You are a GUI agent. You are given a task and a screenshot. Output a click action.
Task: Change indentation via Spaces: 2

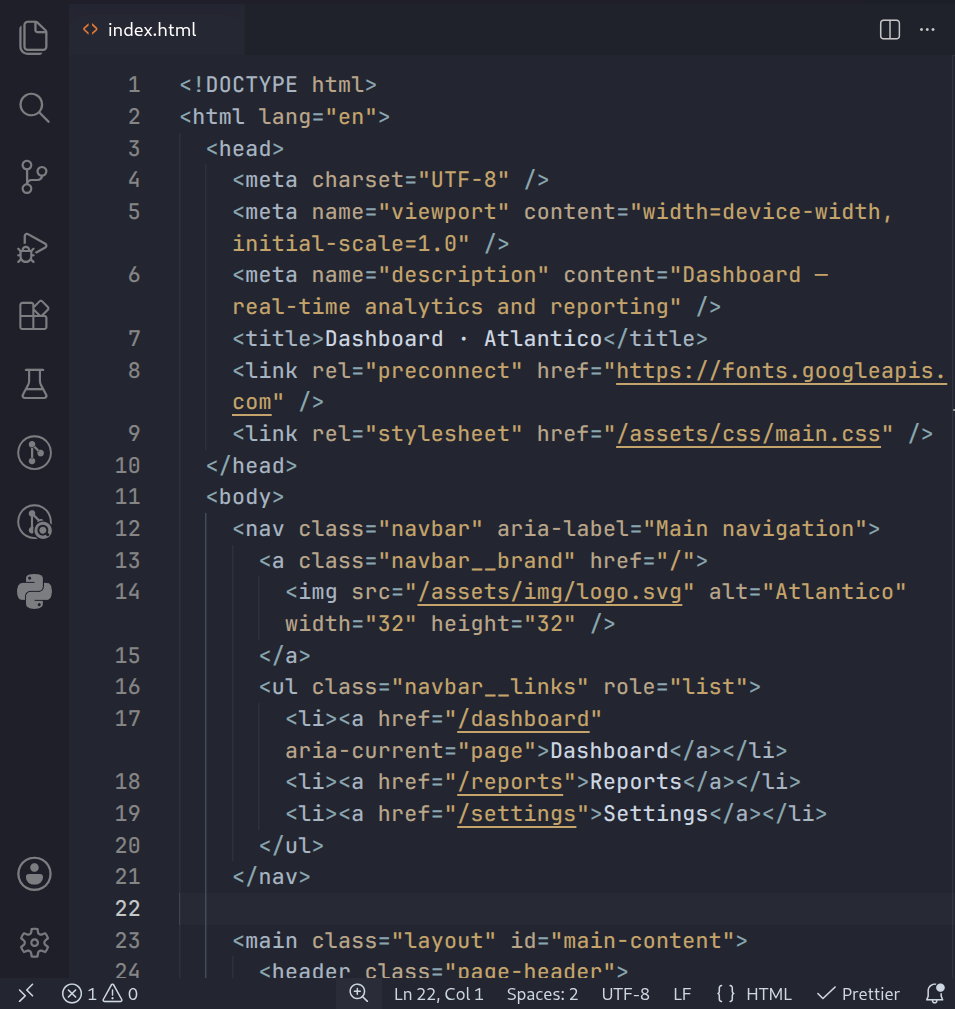pyautogui.click(x=542, y=994)
